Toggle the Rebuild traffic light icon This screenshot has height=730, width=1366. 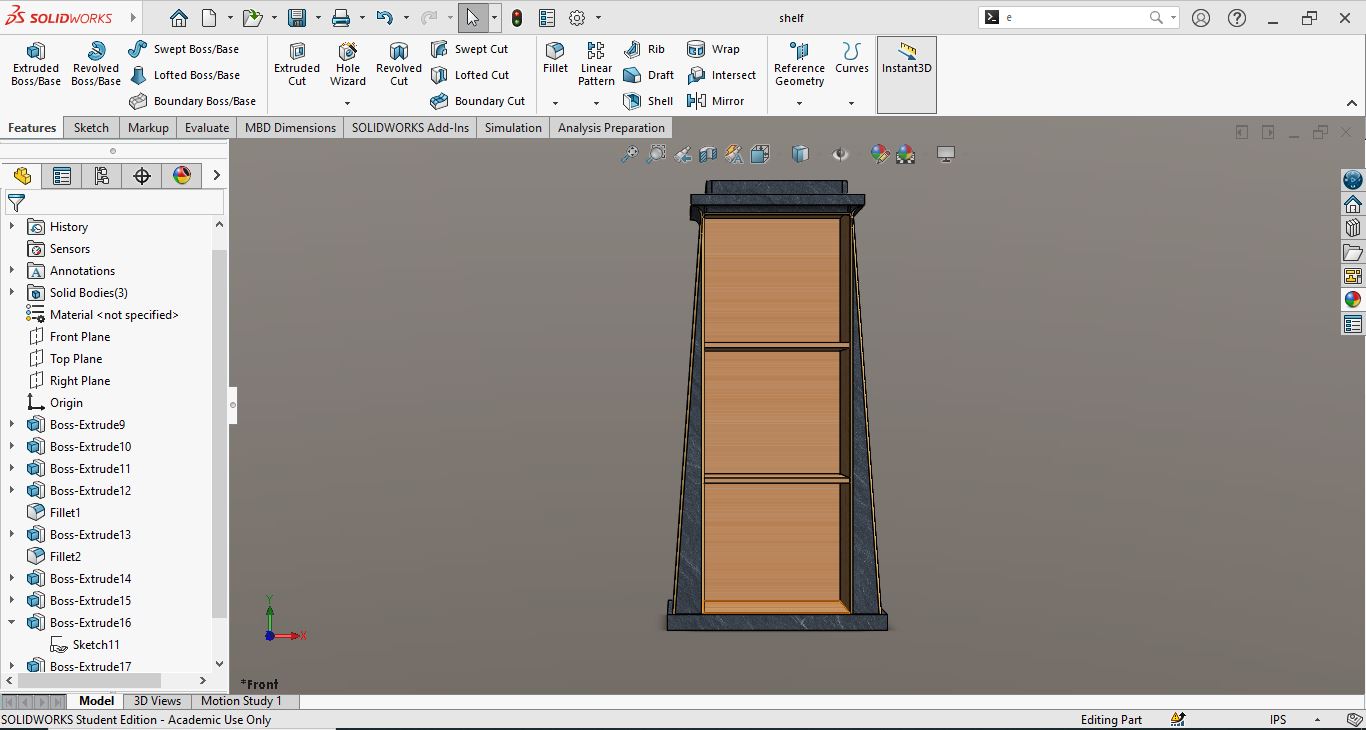[x=517, y=18]
